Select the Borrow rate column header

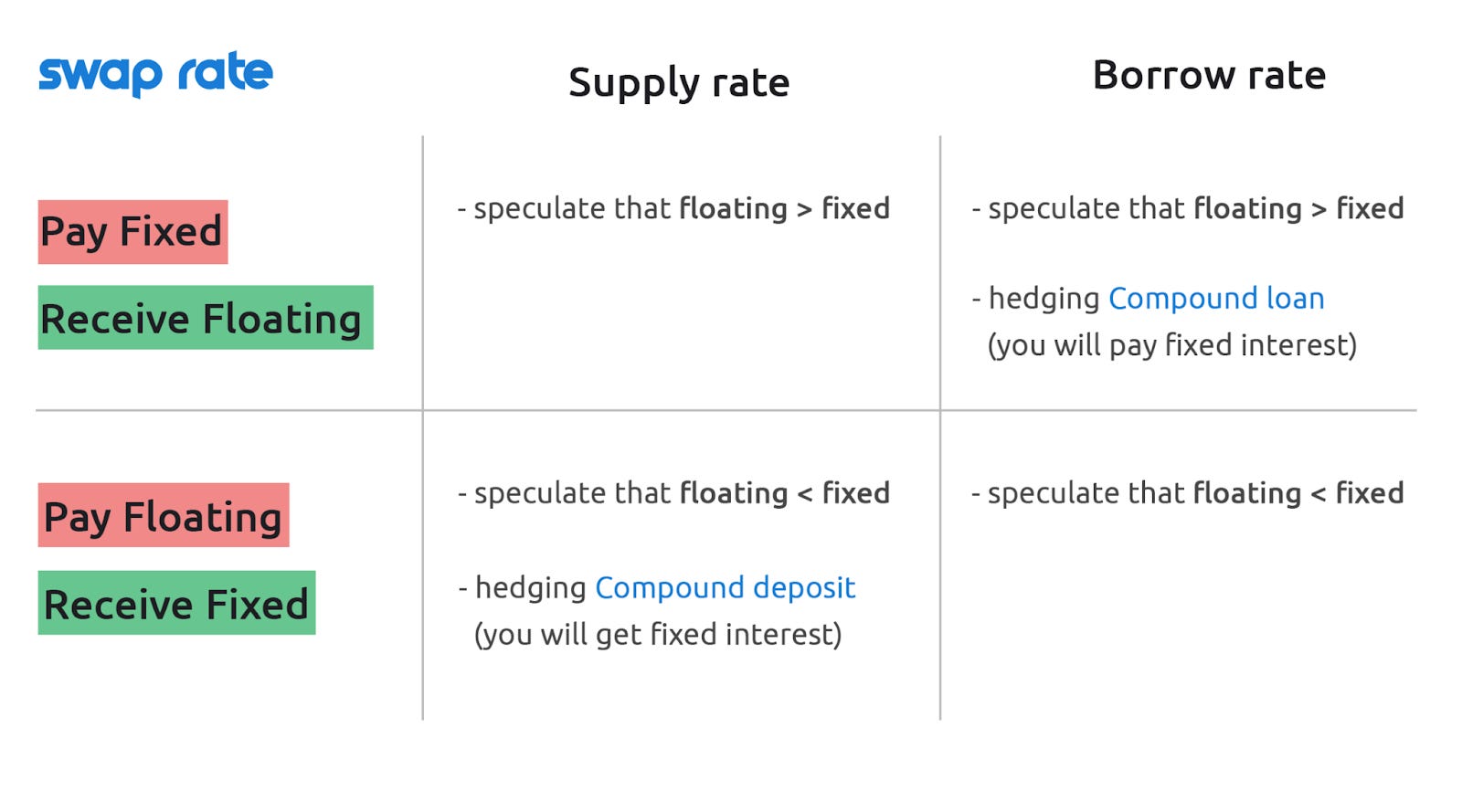(x=1209, y=75)
